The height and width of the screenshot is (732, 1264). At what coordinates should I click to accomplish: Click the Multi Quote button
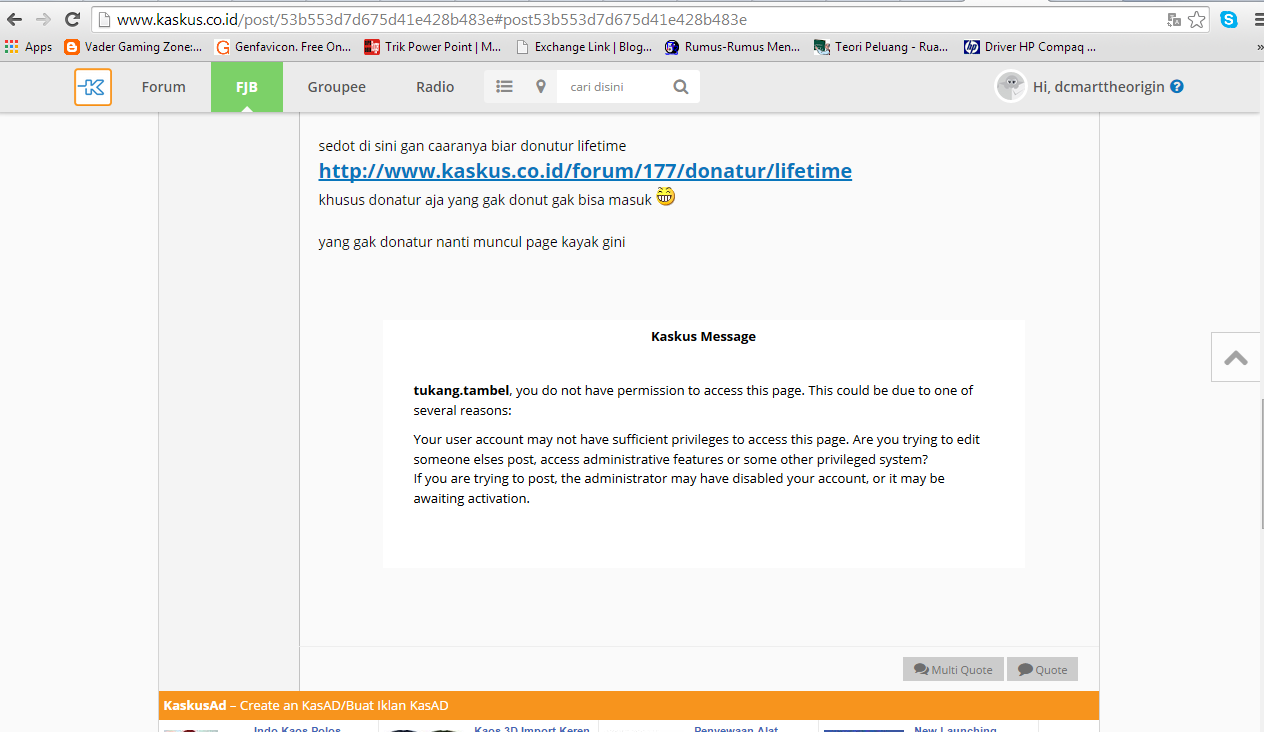(x=953, y=669)
